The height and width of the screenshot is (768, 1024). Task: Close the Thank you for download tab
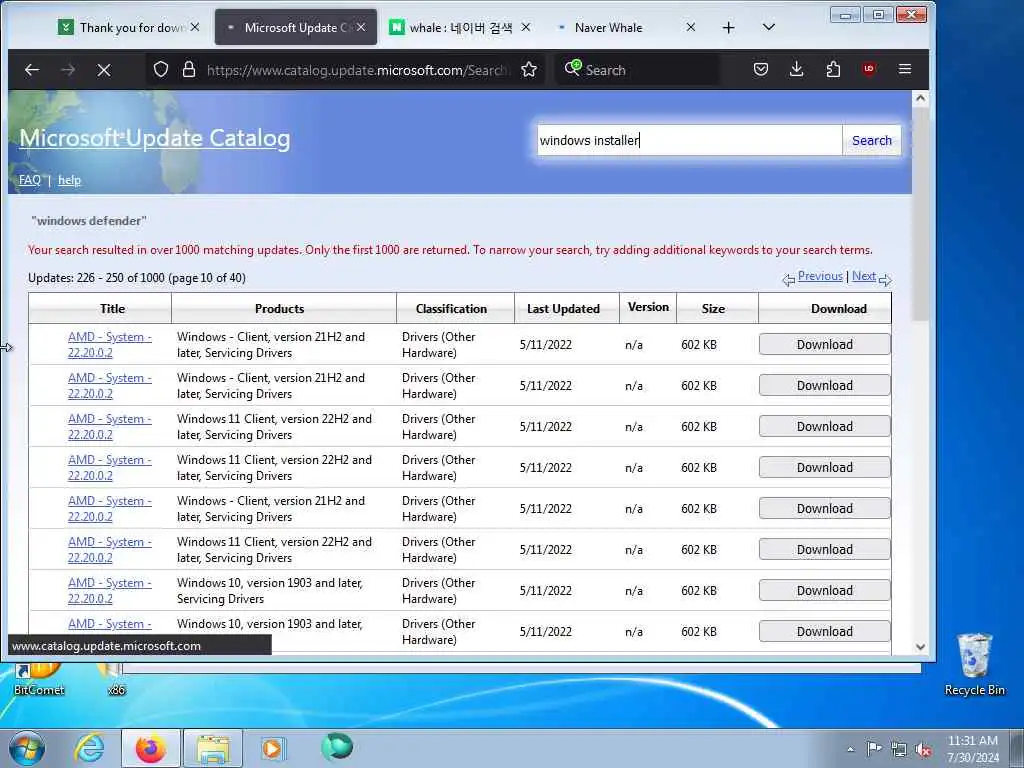point(195,27)
